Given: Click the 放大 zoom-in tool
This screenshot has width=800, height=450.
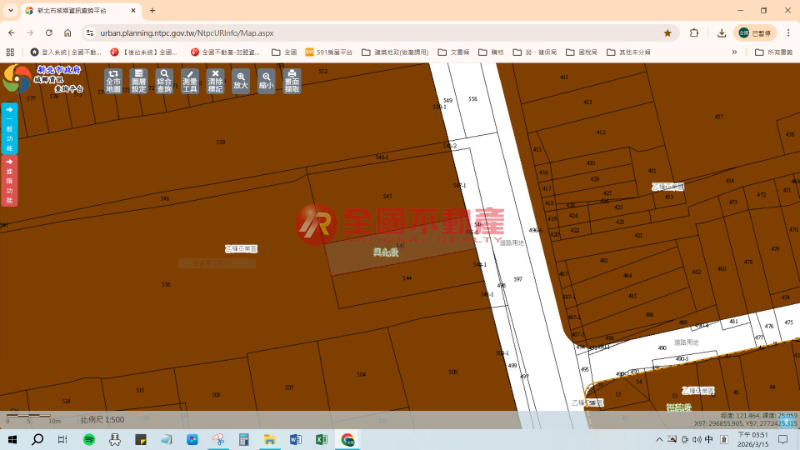Looking at the screenshot, I should click(x=241, y=80).
